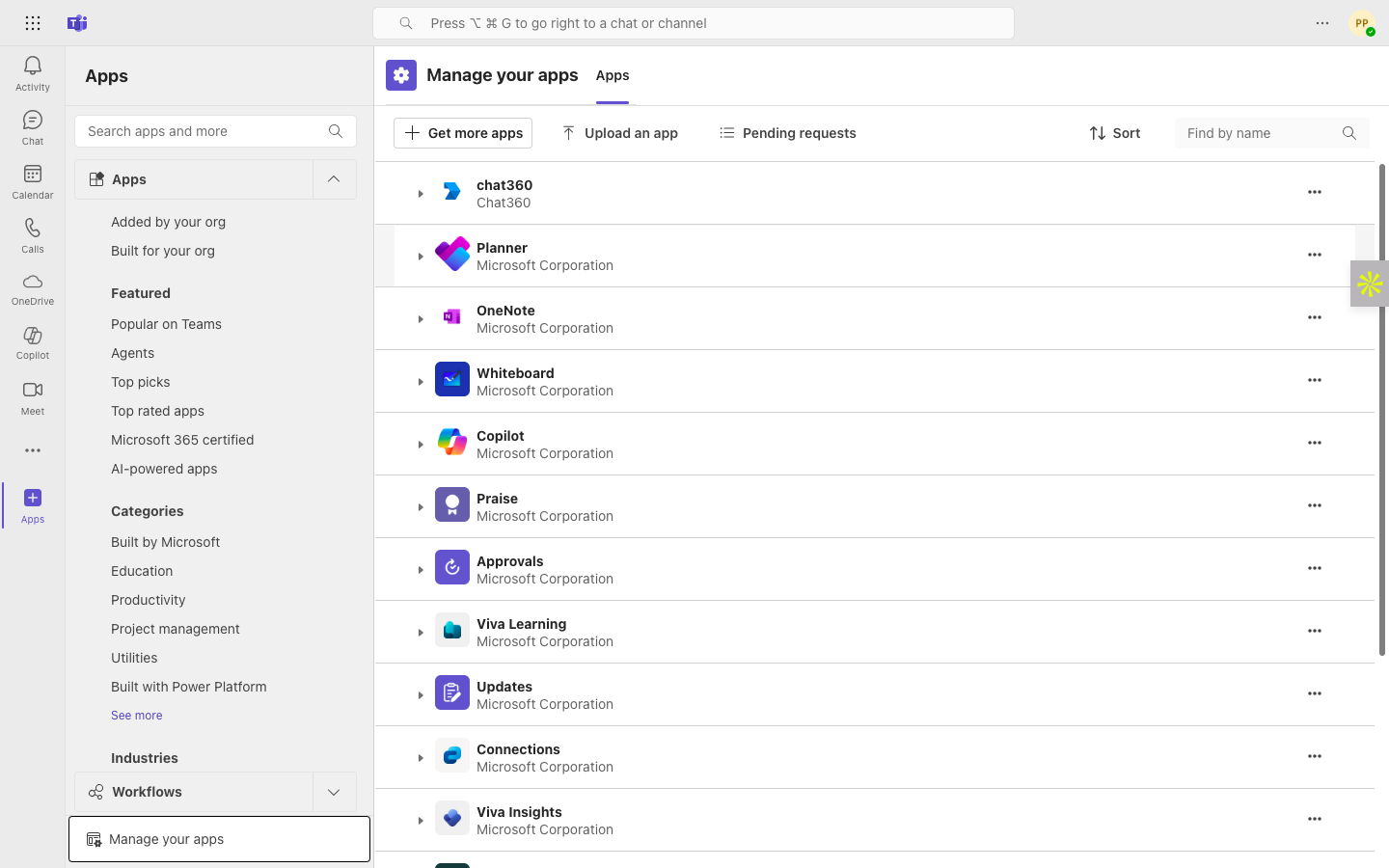
Task: Select the Viva Learning app name
Action: [x=521, y=624]
